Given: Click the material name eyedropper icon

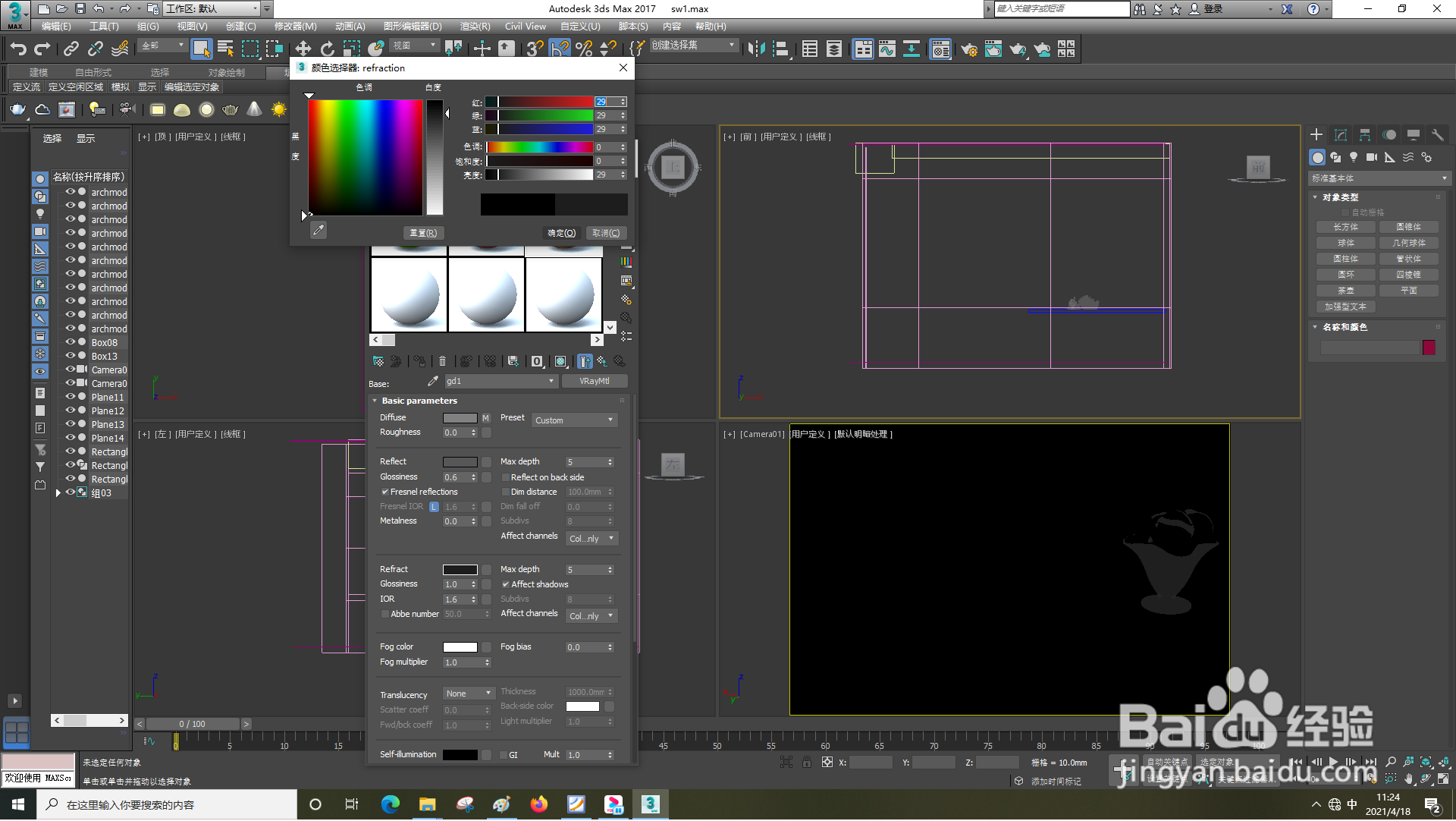Looking at the screenshot, I should pyautogui.click(x=432, y=381).
